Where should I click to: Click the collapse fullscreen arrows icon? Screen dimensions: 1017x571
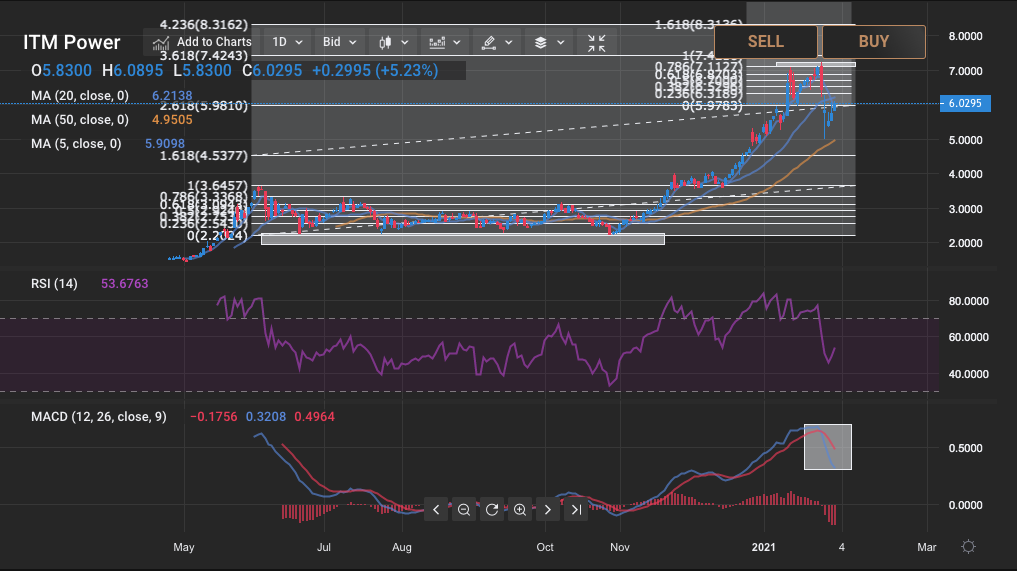[x=597, y=43]
